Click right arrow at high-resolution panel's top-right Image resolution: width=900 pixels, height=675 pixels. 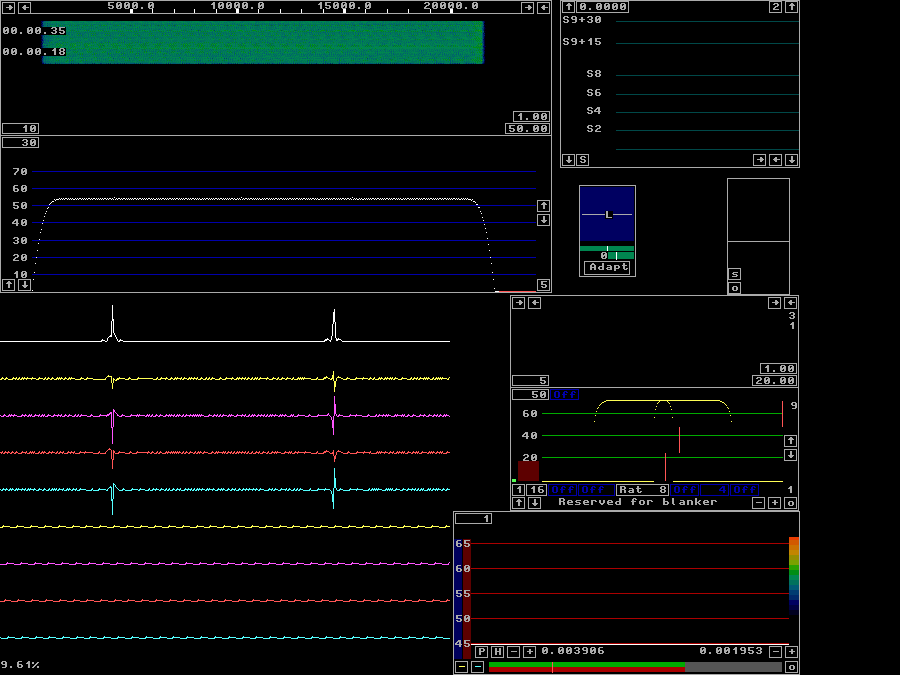pos(774,302)
